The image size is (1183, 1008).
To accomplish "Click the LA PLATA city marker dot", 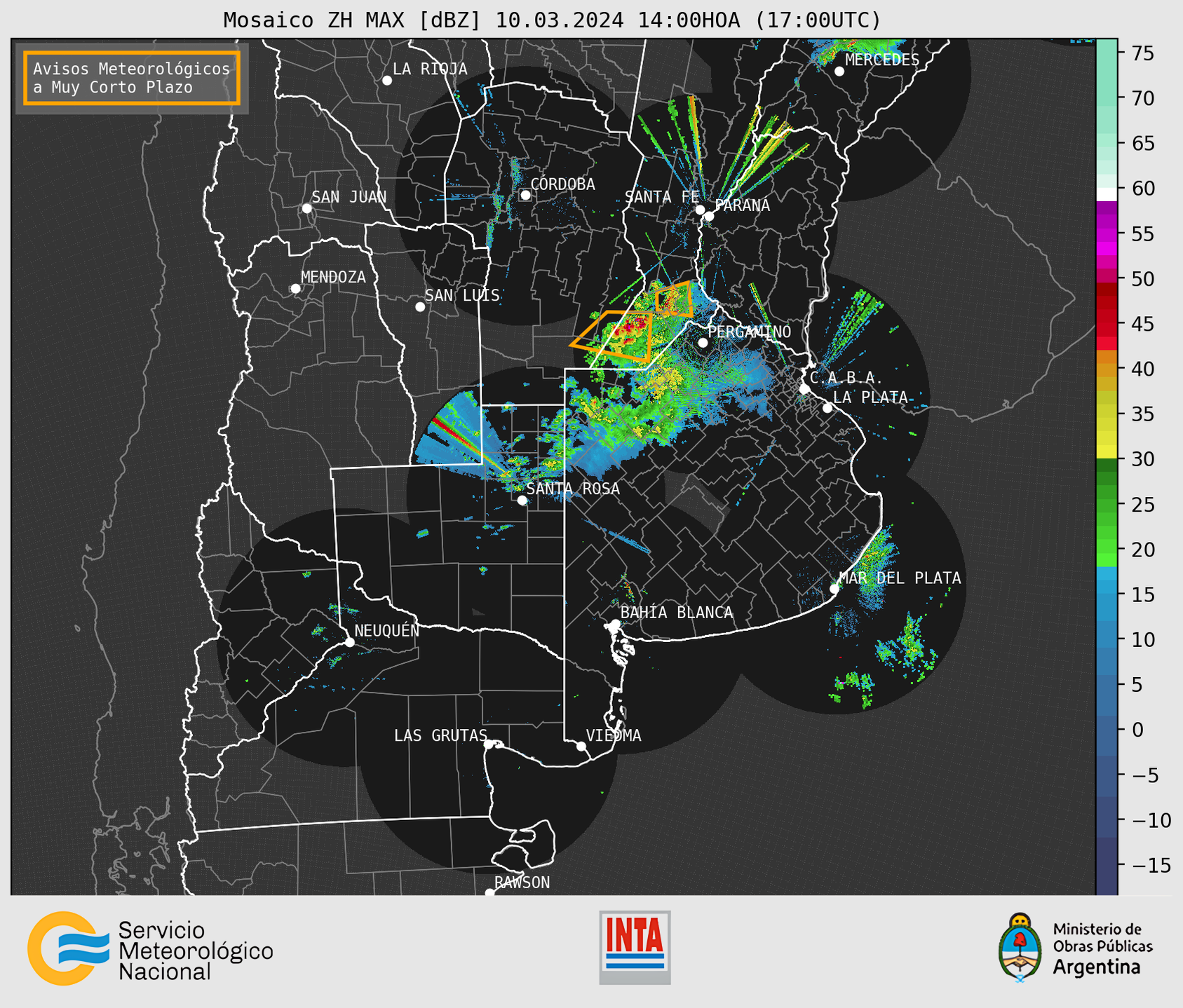I will [827, 408].
